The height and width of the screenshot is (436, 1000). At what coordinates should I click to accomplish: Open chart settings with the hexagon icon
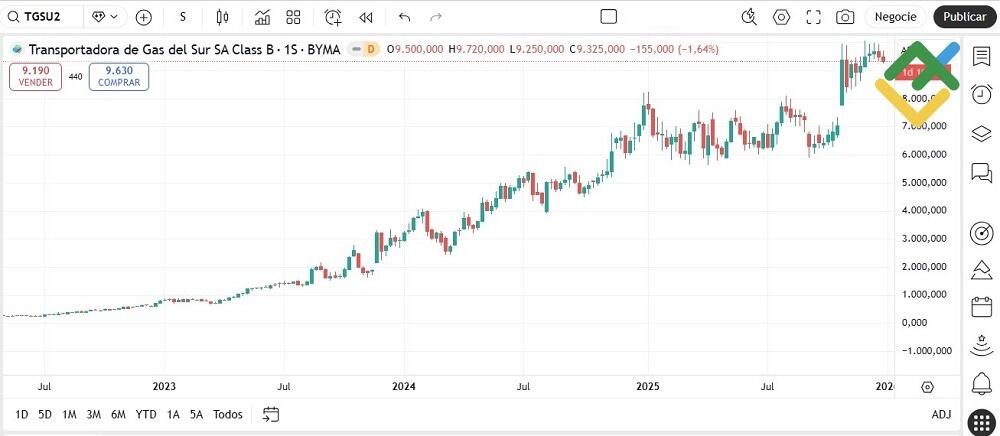[781, 17]
